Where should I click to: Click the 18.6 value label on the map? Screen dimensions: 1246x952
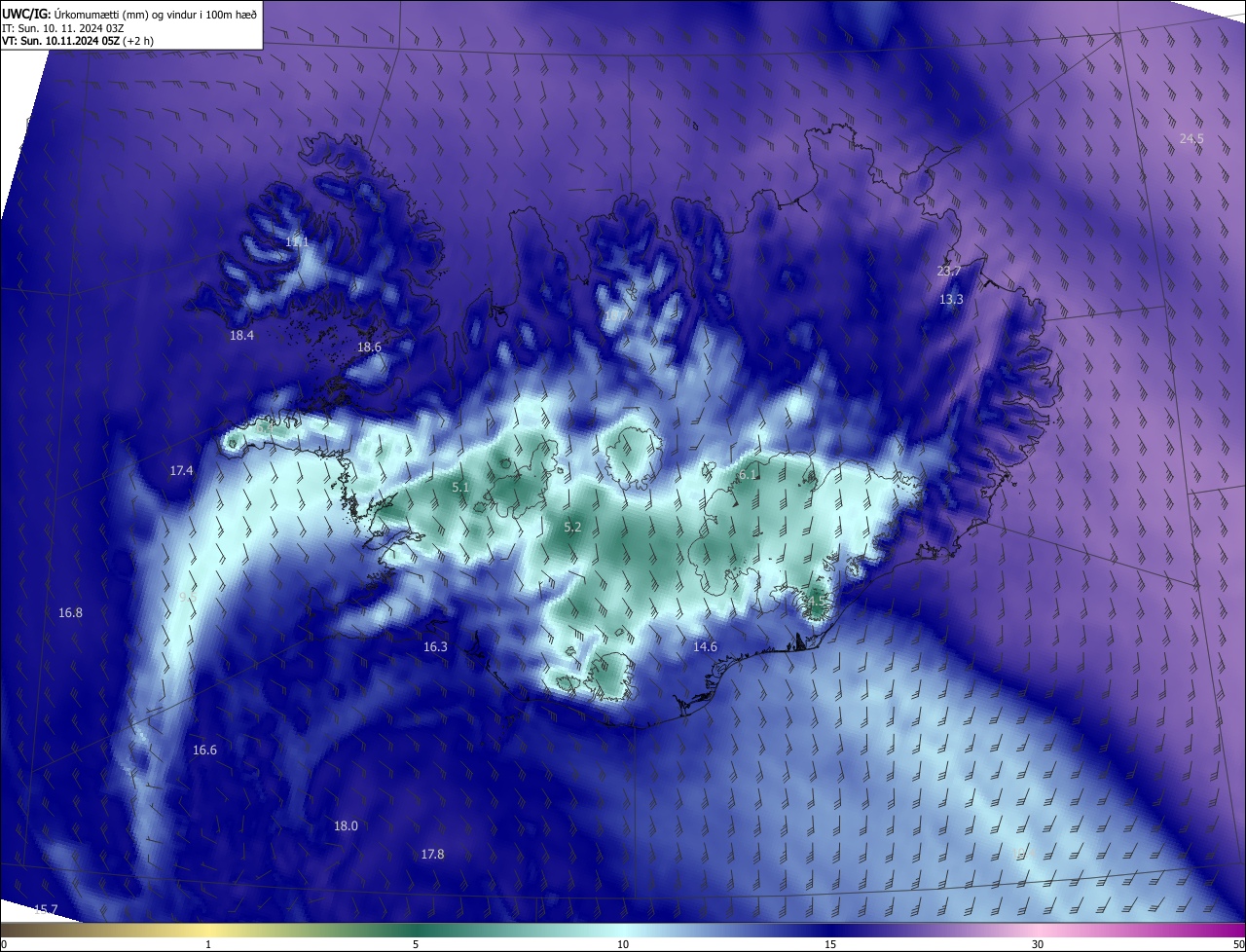(369, 348)
